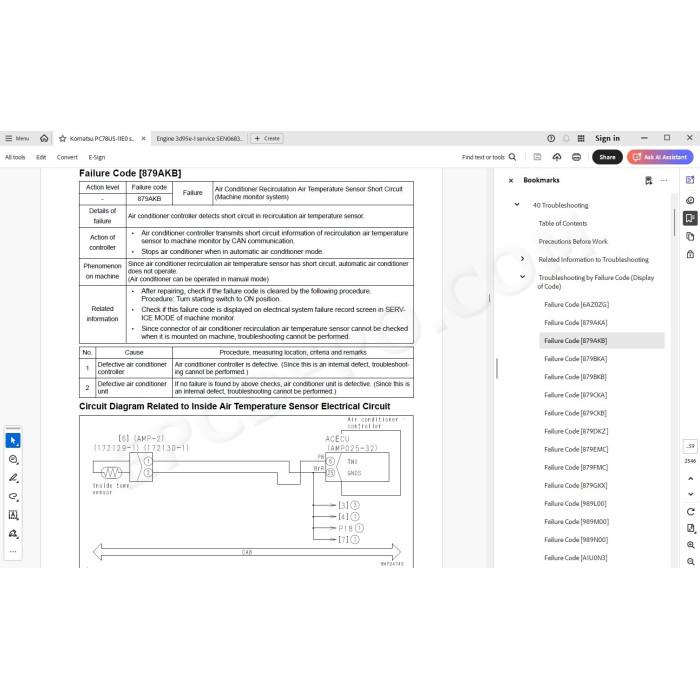Go to previous page arrow
The height and width of the screenshot is (700, 700).
tap(690, 479)
